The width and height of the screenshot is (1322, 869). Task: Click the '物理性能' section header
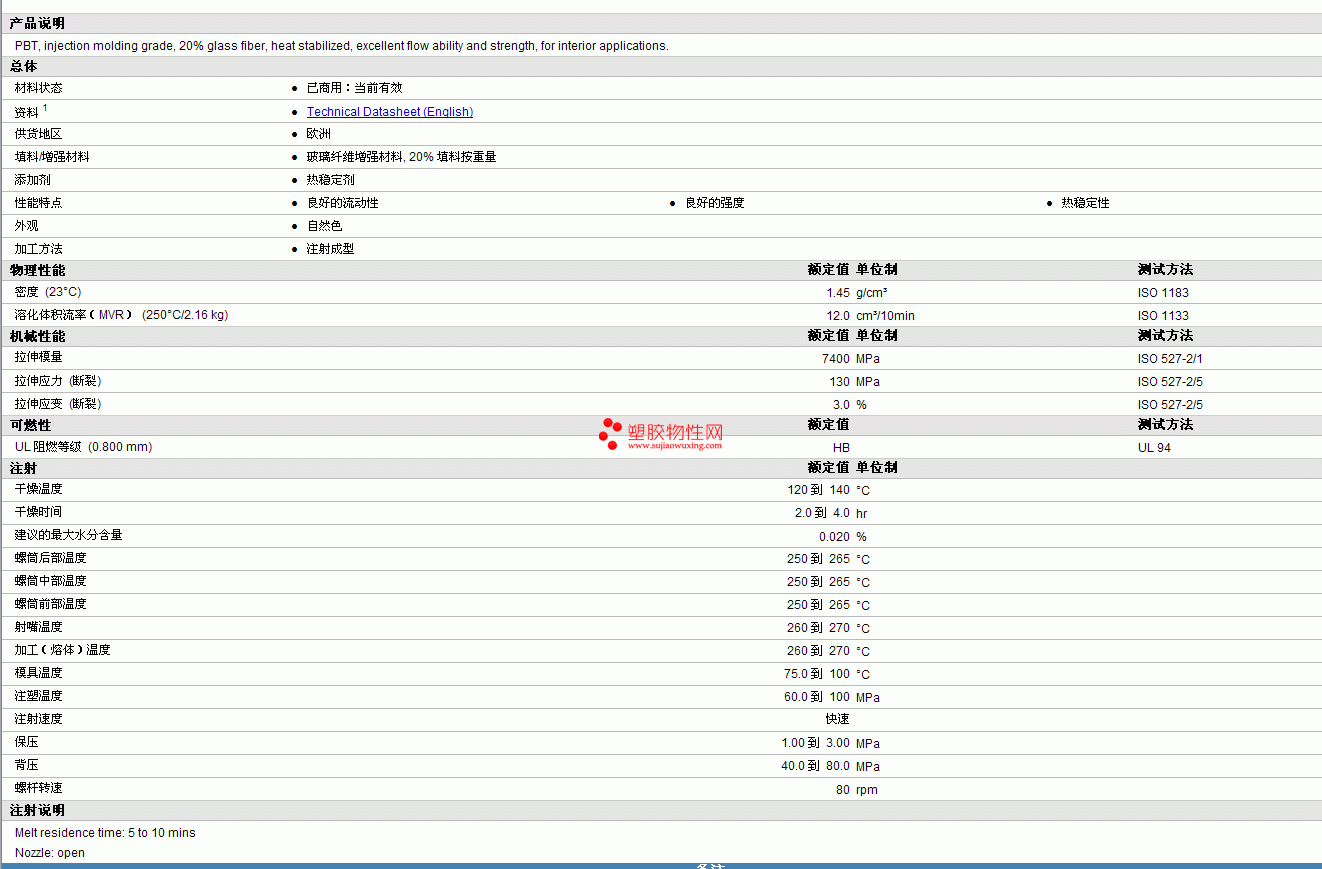pos(37,270)
